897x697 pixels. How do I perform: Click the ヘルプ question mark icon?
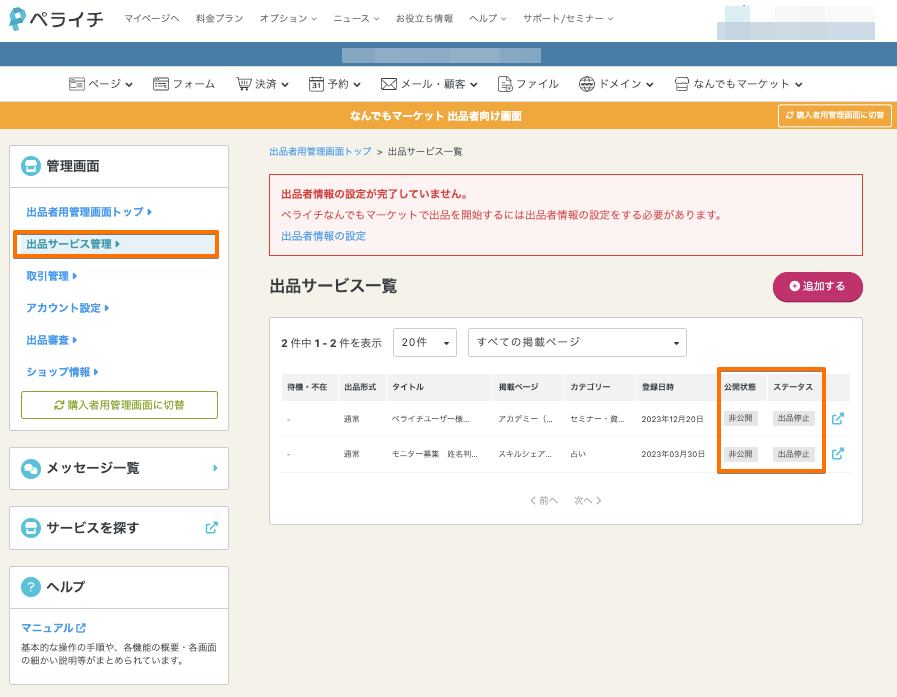point(31,587)
